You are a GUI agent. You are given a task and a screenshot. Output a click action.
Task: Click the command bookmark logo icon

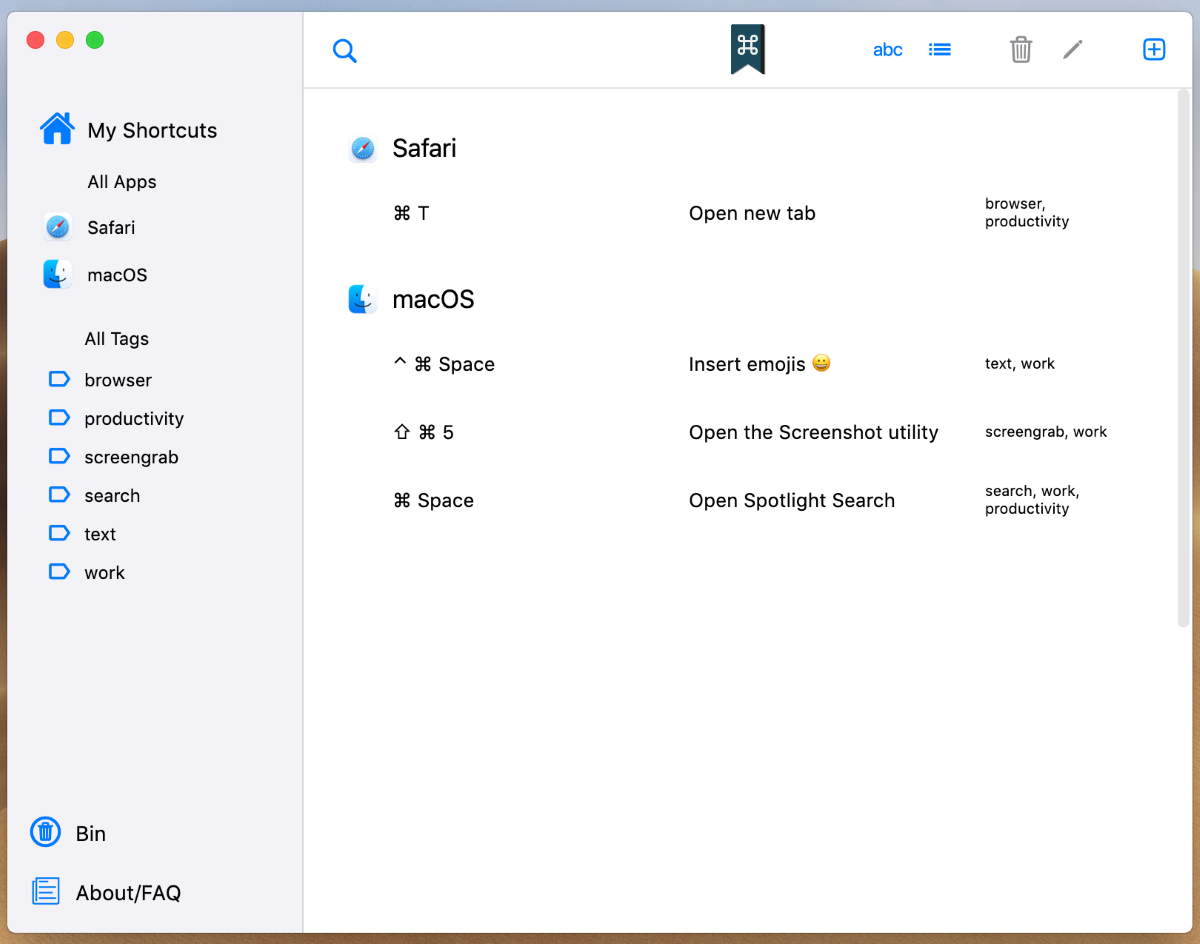pyautogui.click(x=748, y=49)
